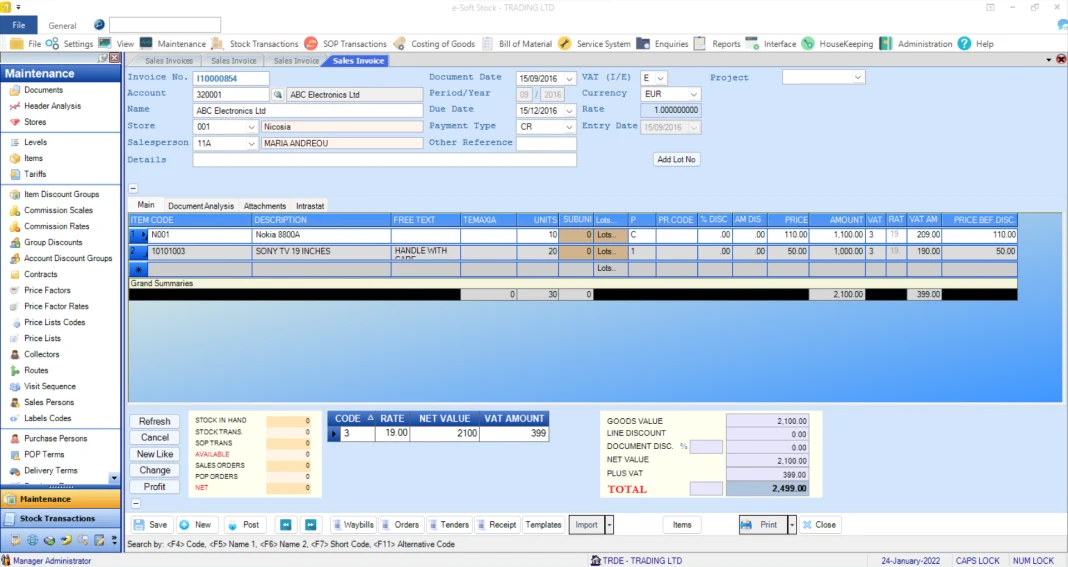Image resolution: width=1068 pixels, height=567 pixels.
Task: Click the Close button in bottom bar
Action: click(819, 525)
